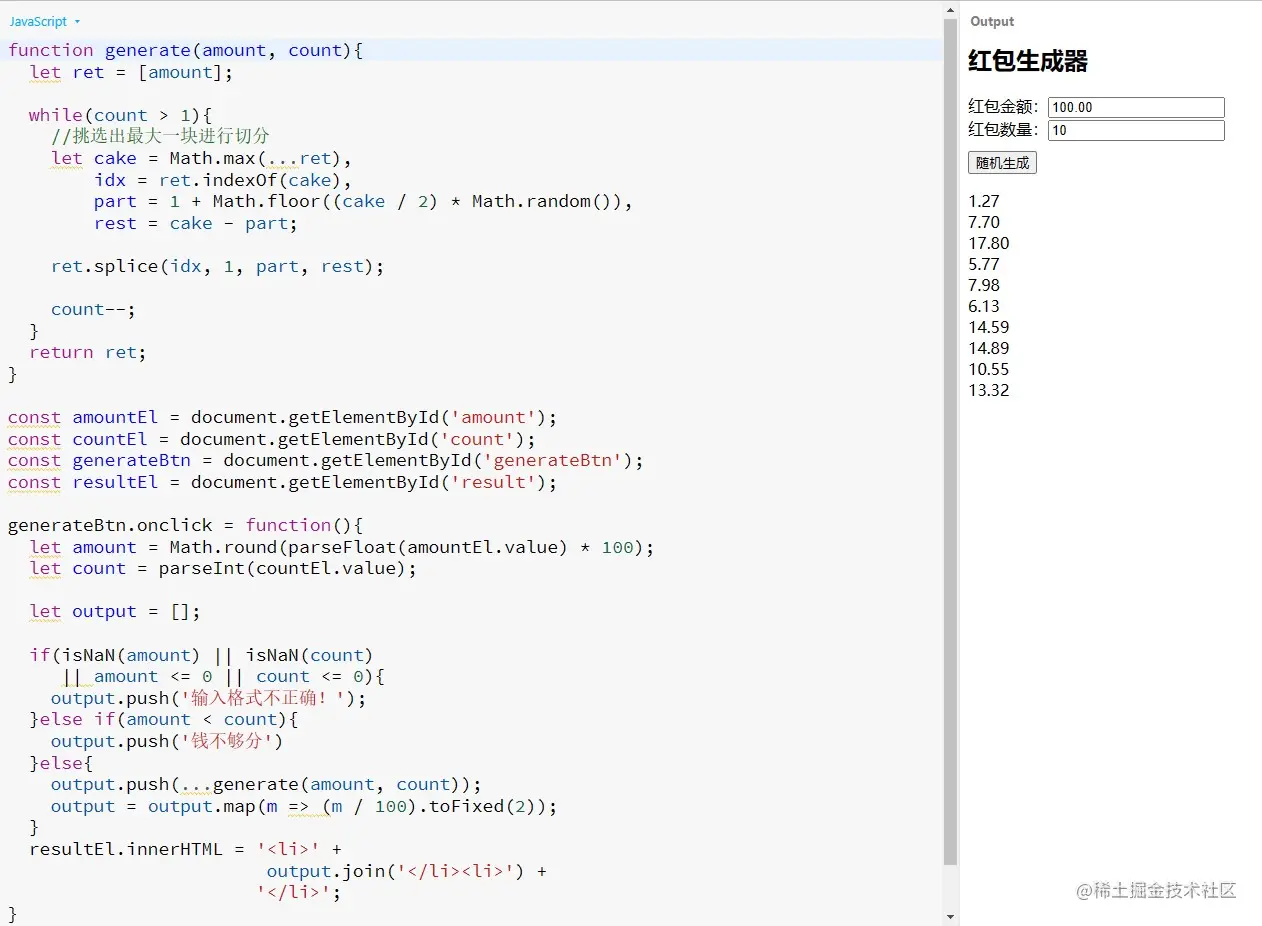Click result value 14.59

pos(989,327)
